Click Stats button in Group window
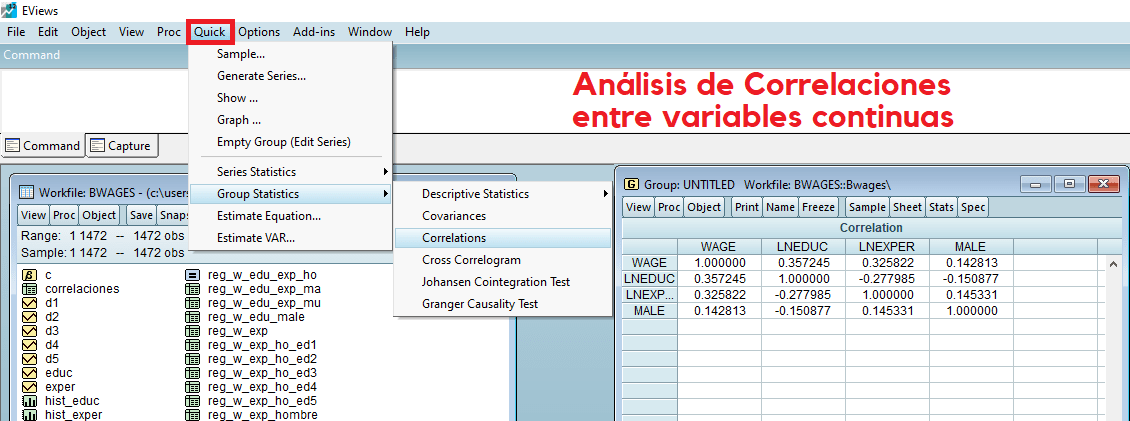 click(x=941, y=208)
